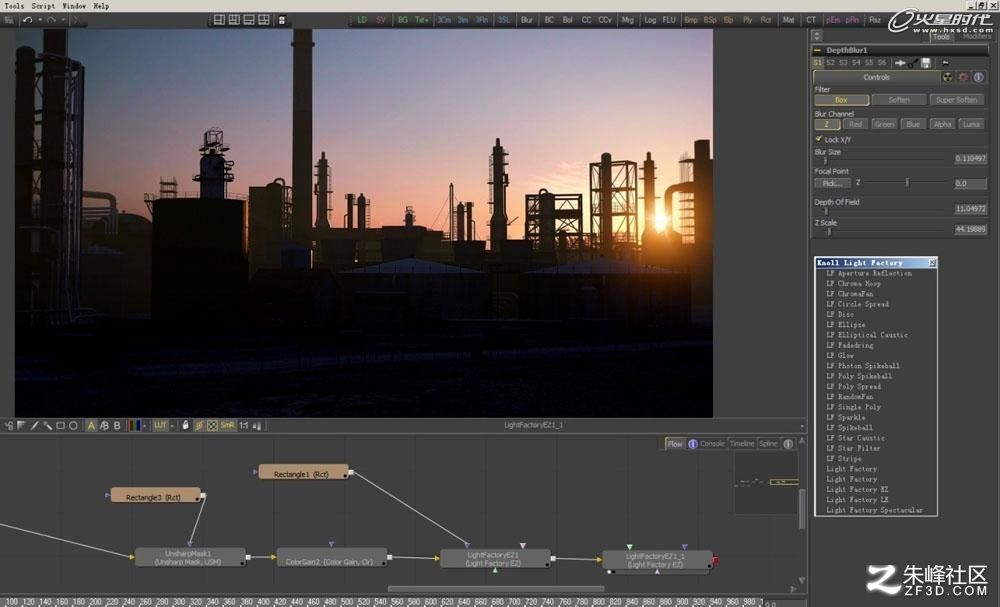Viewport: 1000px width, 607px height.
Task: Show viewer buffer A
Action: (x=91, y=425)
